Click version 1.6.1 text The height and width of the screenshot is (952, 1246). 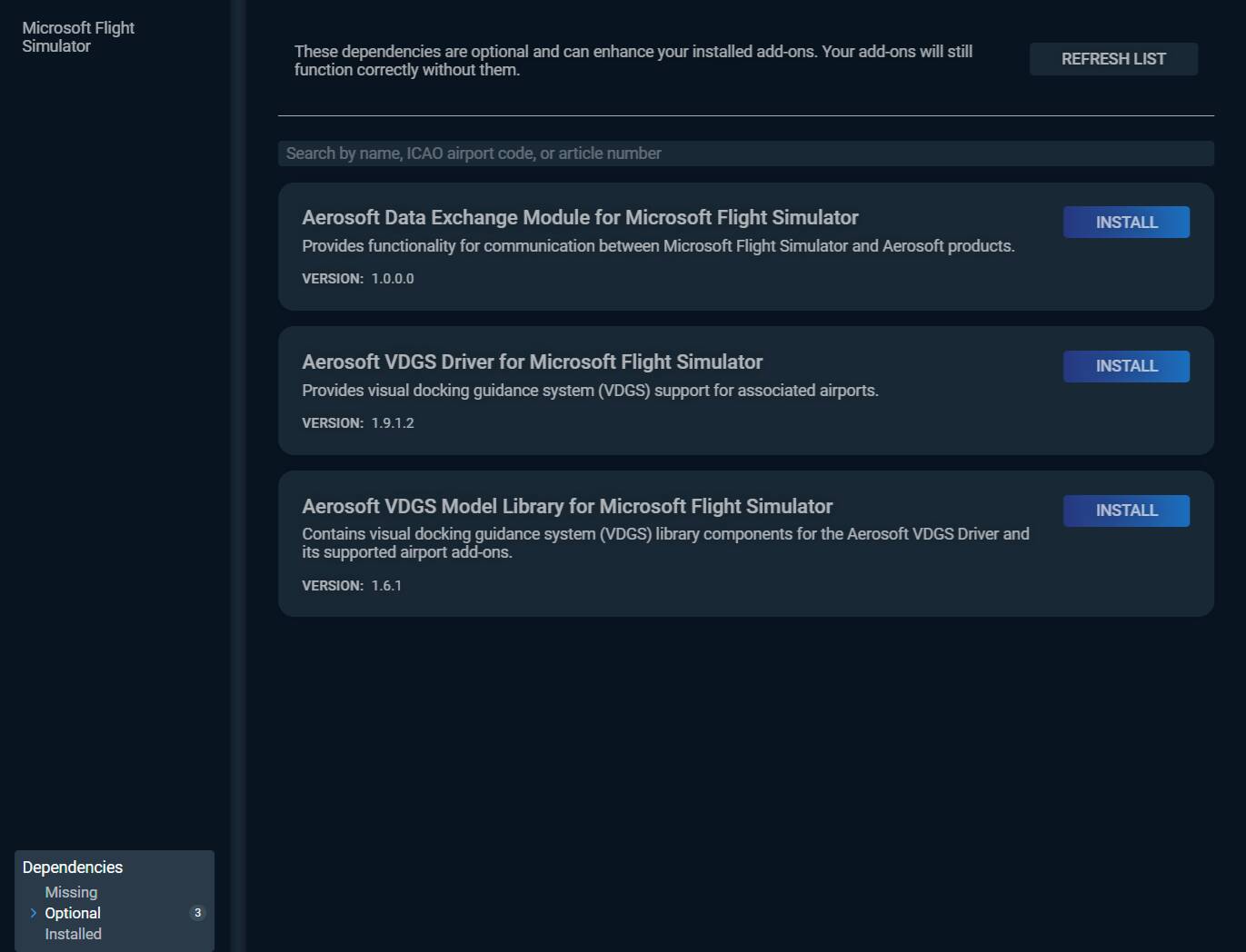point(386,586)
